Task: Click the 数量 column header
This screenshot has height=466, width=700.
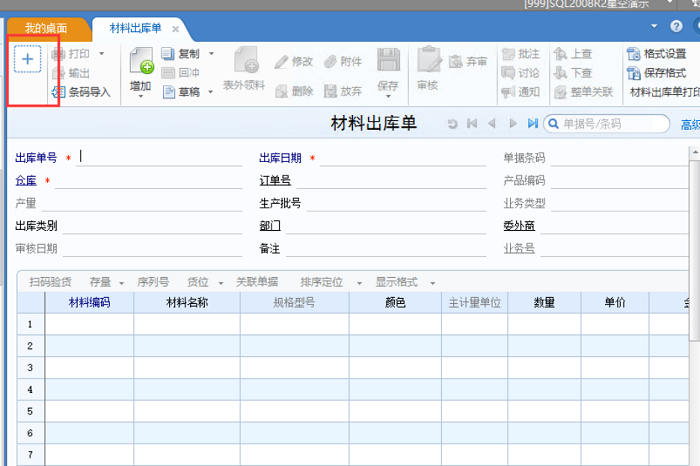Action: click(x=544, y=303)
